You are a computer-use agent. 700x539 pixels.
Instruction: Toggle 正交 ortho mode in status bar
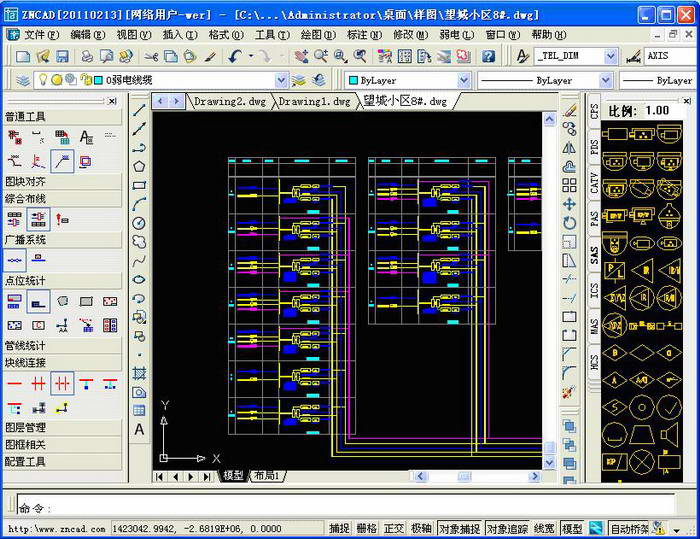click(x=394, y=528)
